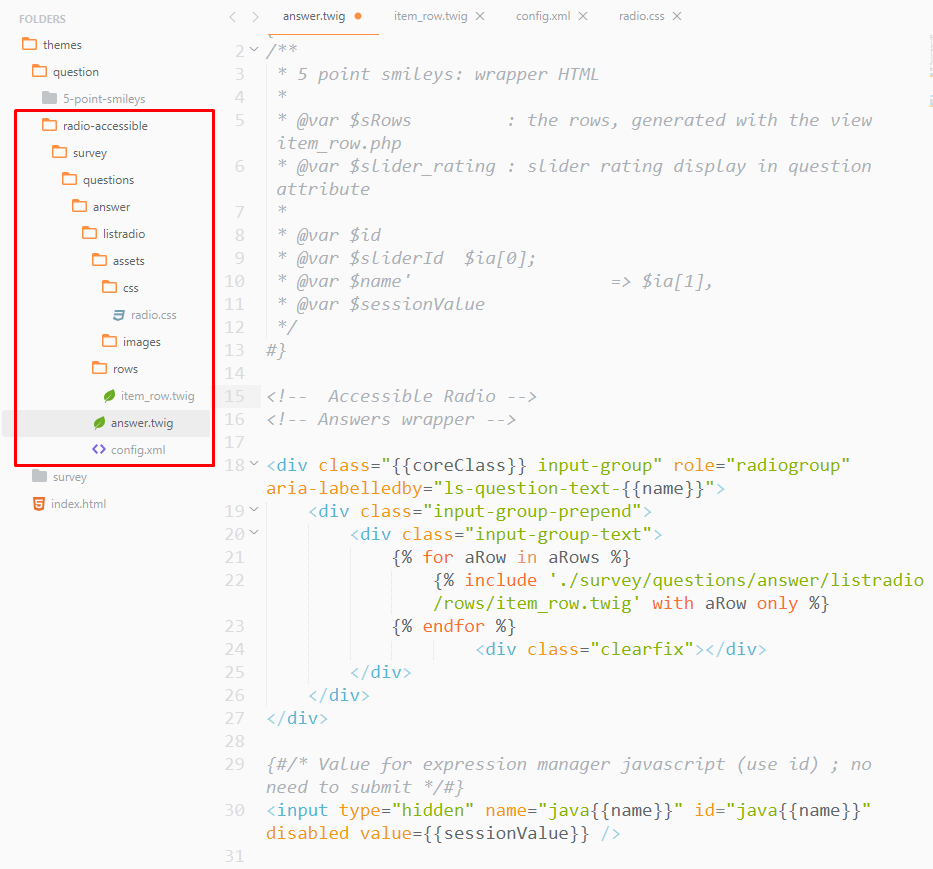933x869 pixels.
Task: Go forward using the right navigation arrow
Action: tap(256, 16)
